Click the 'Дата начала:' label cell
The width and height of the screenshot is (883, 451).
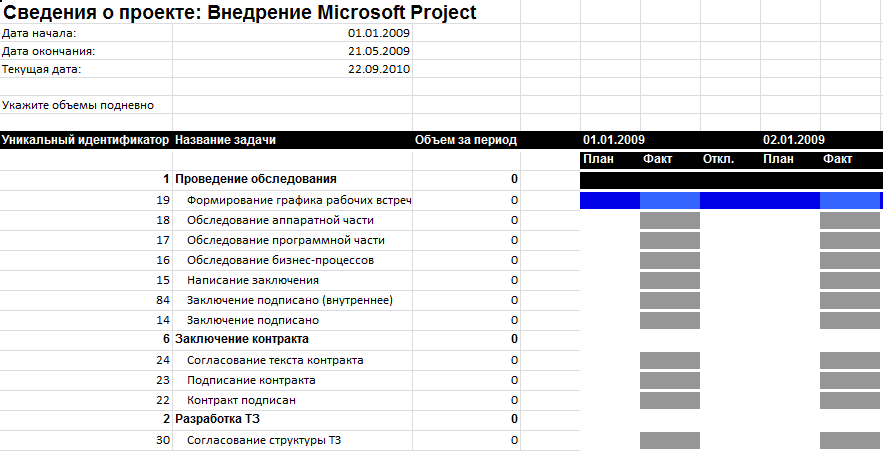click(86, 33)
